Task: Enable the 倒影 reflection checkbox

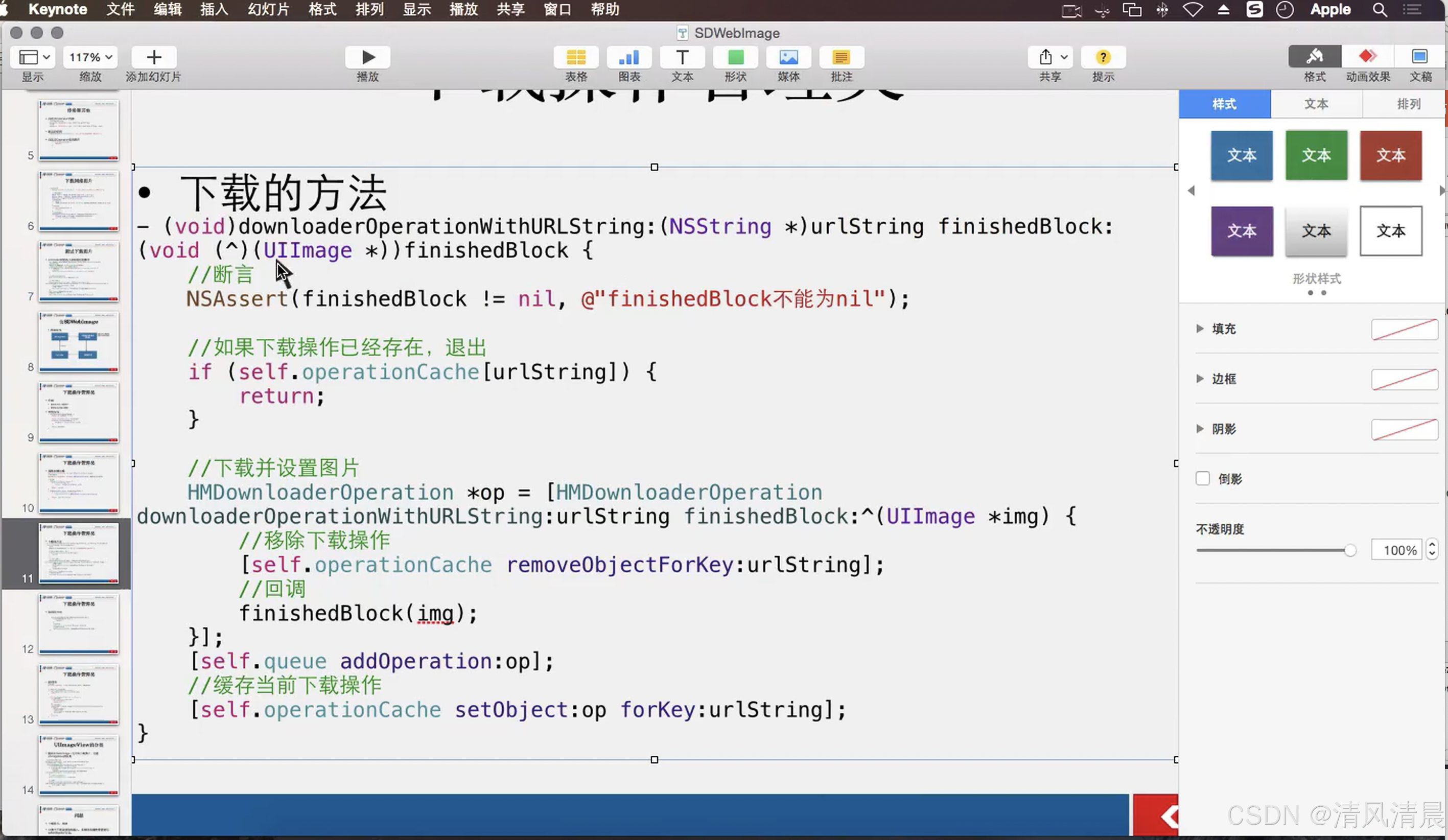Action: tap(1203, 479)
